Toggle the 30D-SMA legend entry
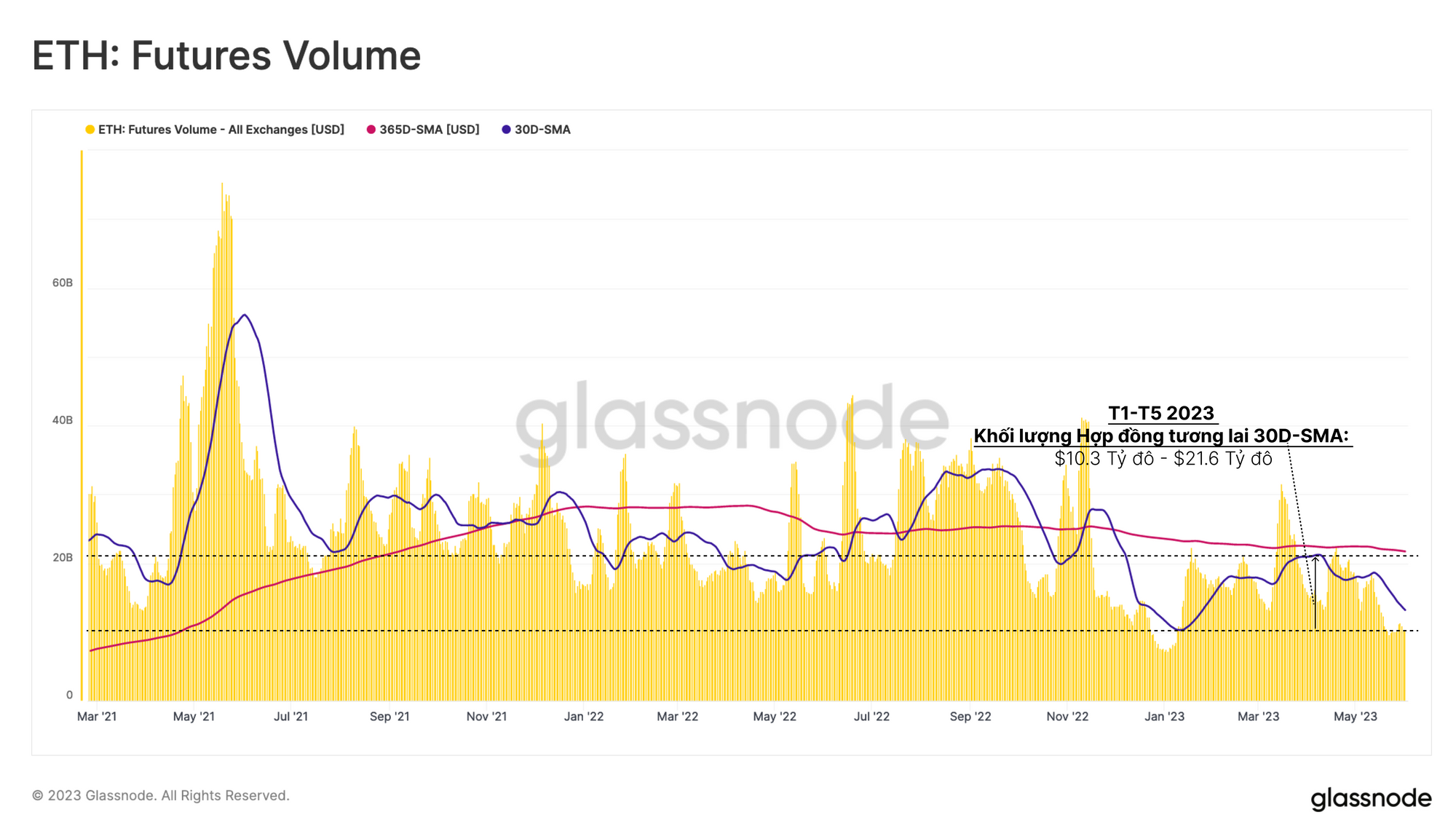The width and height of the screenshot is (1456, 839). click(x=542, y=130)
